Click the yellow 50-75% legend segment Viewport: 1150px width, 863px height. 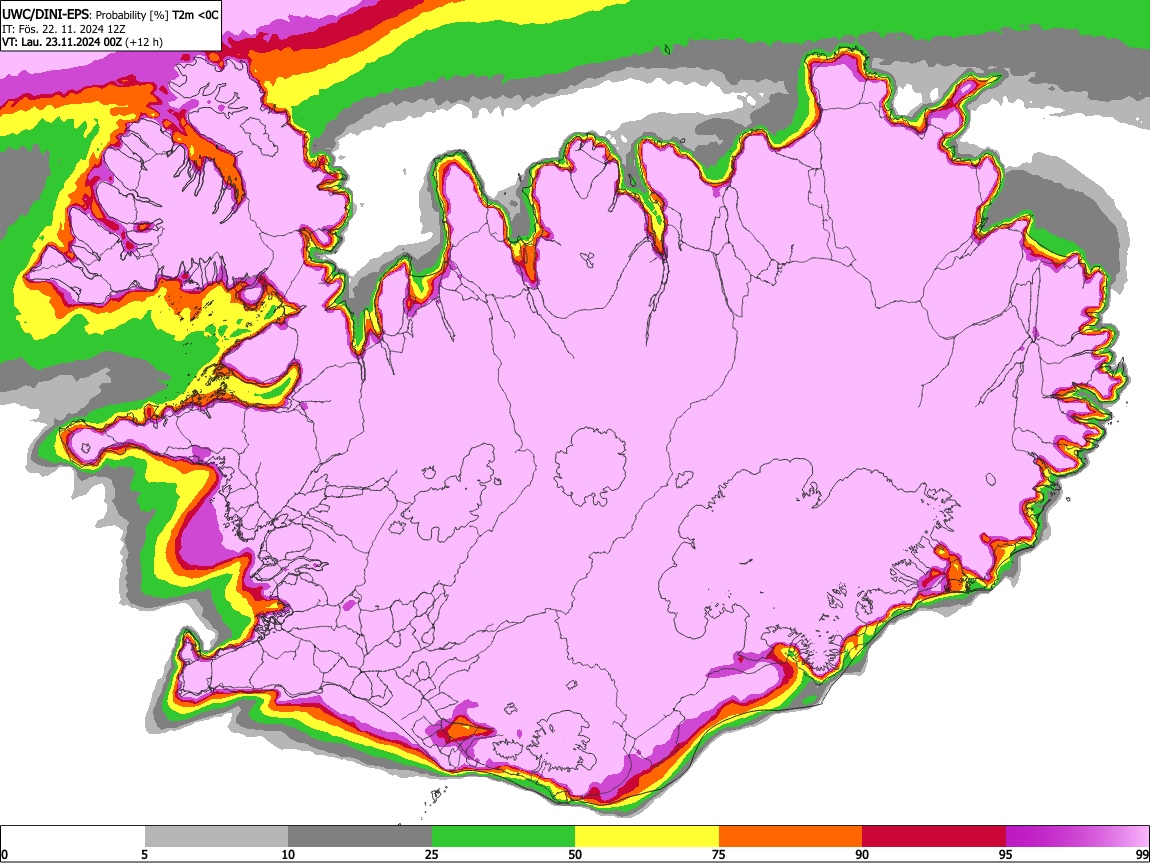[x=647, y=837]
